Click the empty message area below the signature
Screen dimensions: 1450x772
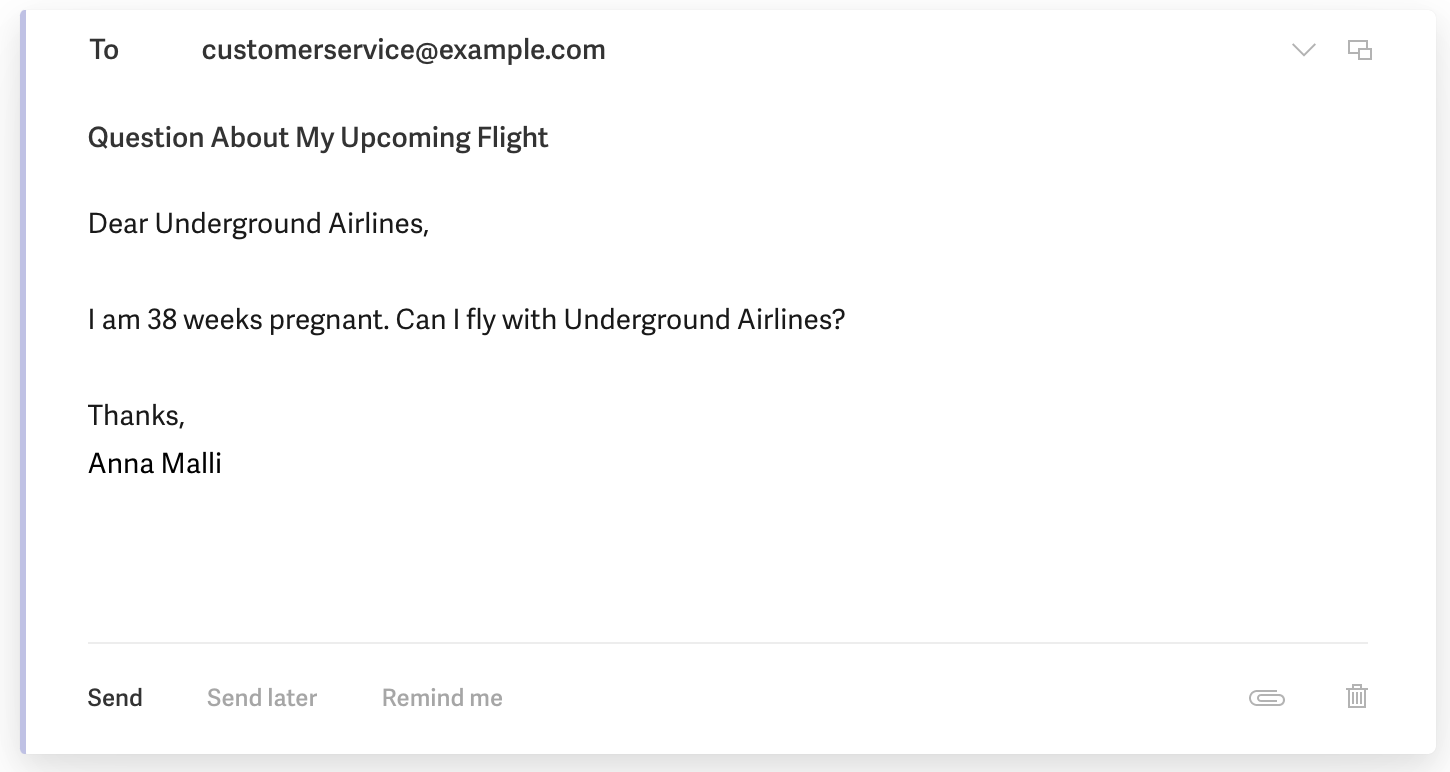pyautogui.click(x=700, y=560)
